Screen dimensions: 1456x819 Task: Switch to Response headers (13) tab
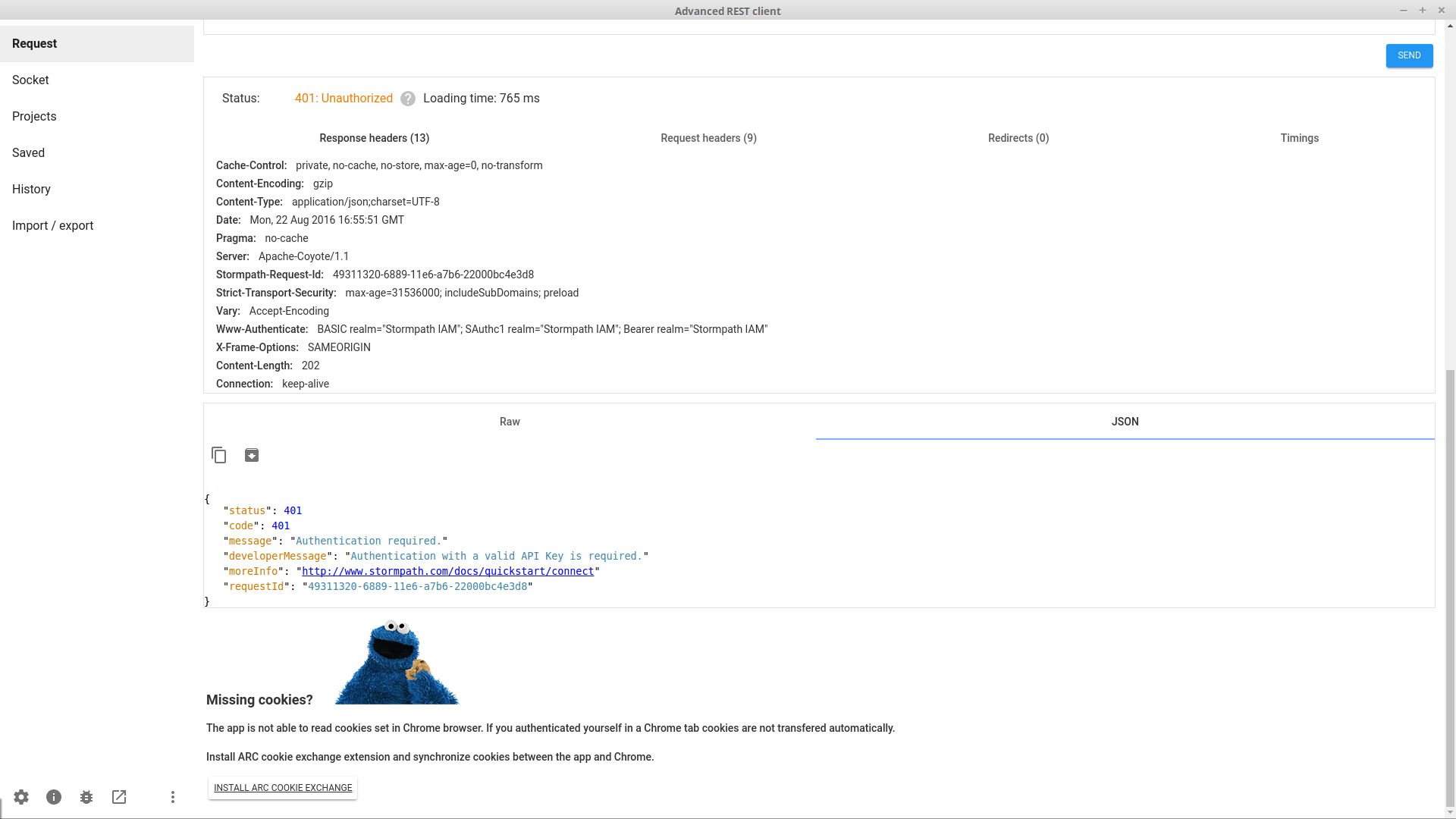pyautogui.click(x=375, y=138)
